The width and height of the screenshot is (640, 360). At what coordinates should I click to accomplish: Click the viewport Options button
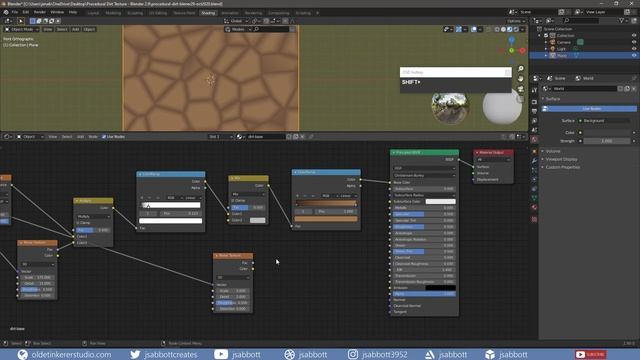516,21
